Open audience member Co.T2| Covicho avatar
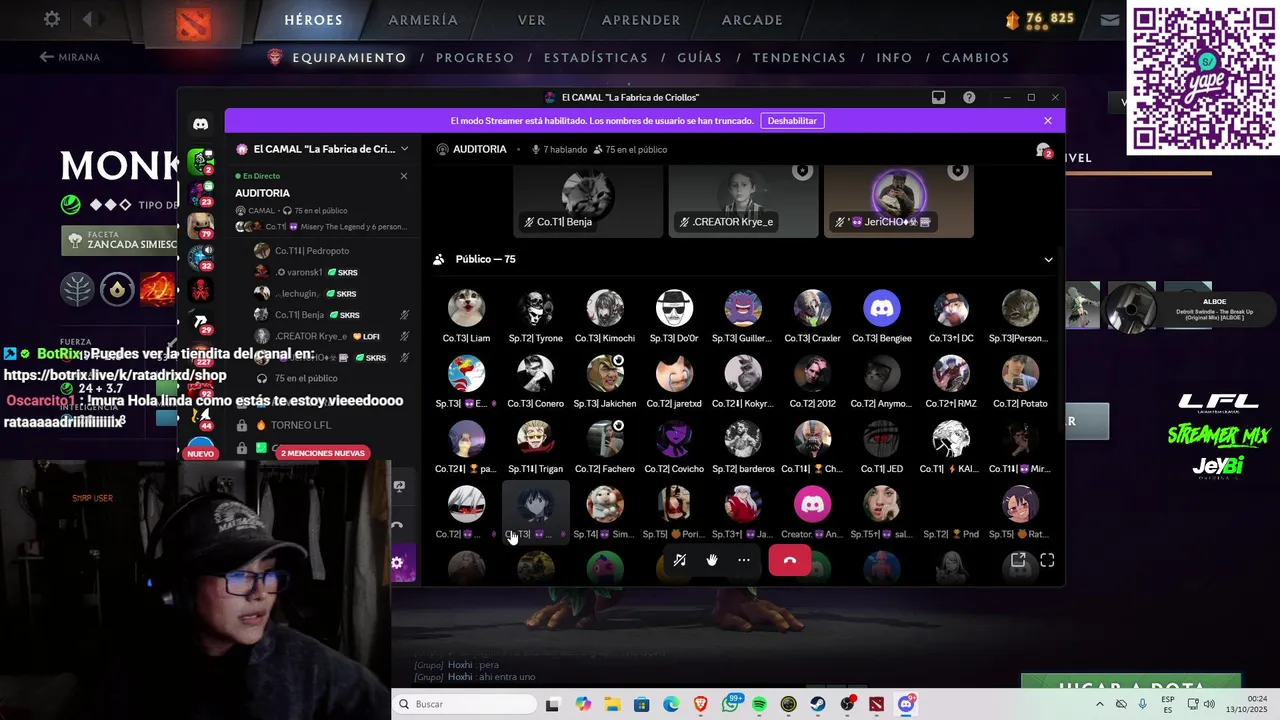This screenshot has height=720, width=1280. pos(674,439)
